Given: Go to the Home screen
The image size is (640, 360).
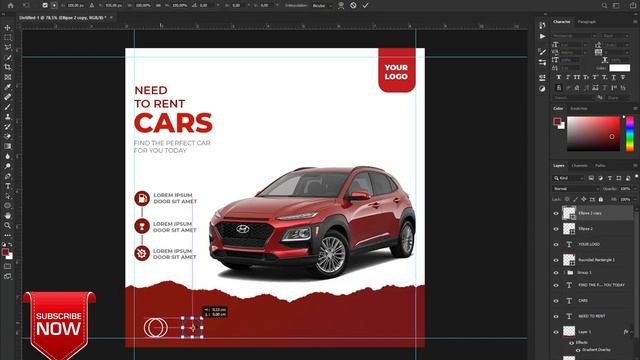Looking at the screenshot, I should click(11, 5).
